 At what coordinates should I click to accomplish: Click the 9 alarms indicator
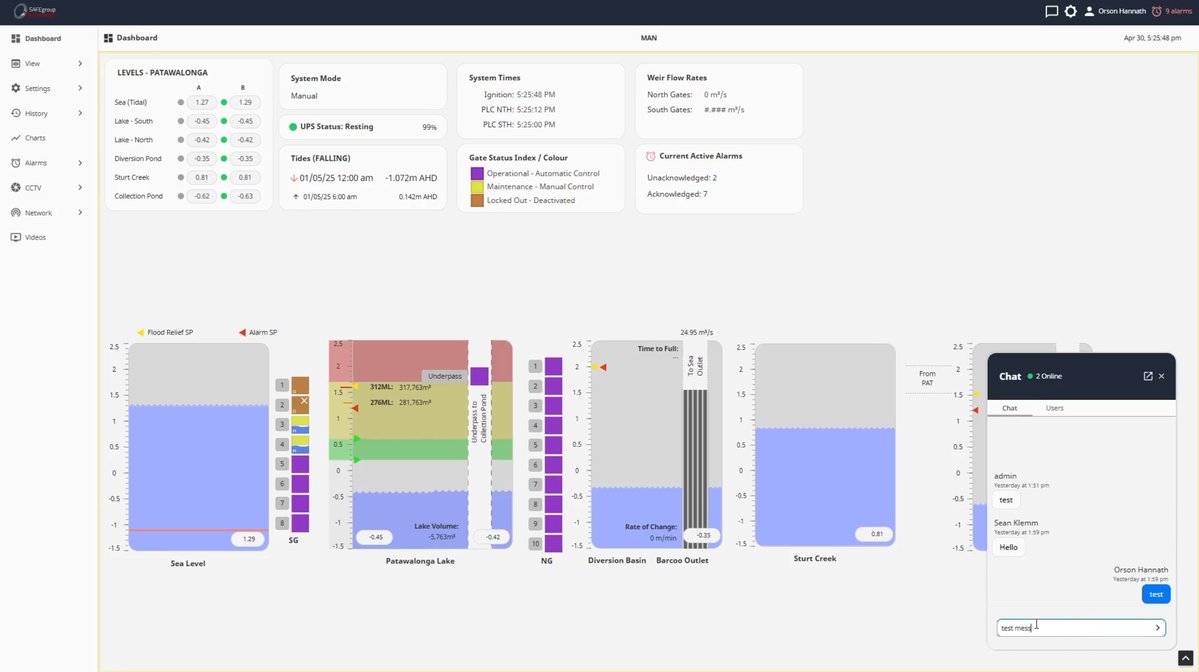pos(1172,11)
